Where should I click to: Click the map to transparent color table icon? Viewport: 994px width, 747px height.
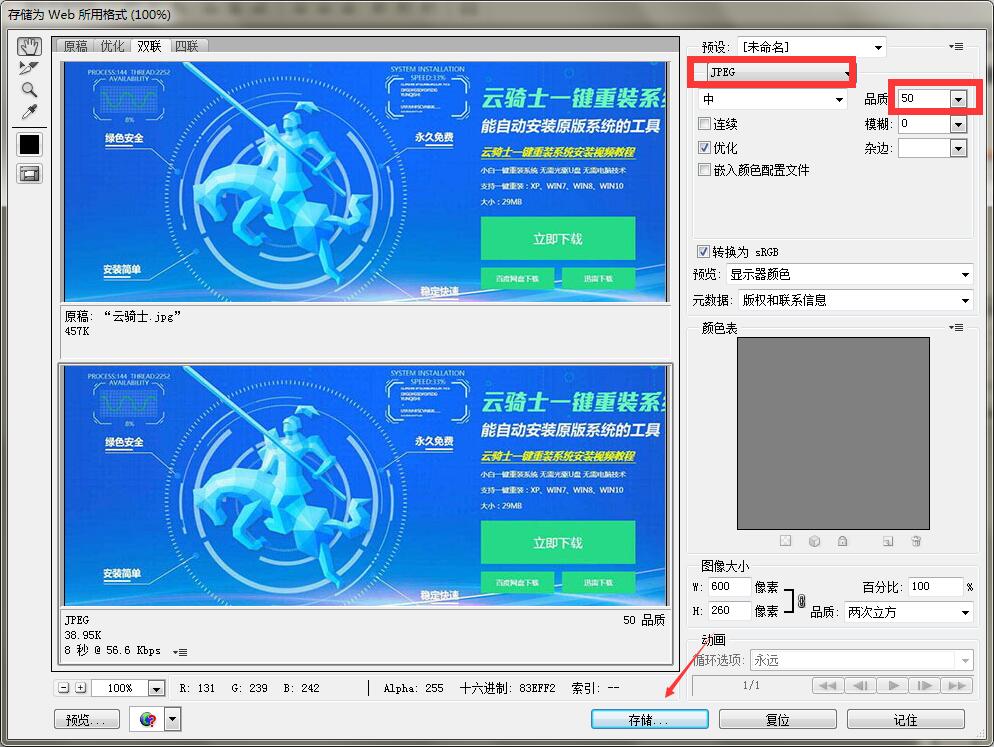coord(785,541)
